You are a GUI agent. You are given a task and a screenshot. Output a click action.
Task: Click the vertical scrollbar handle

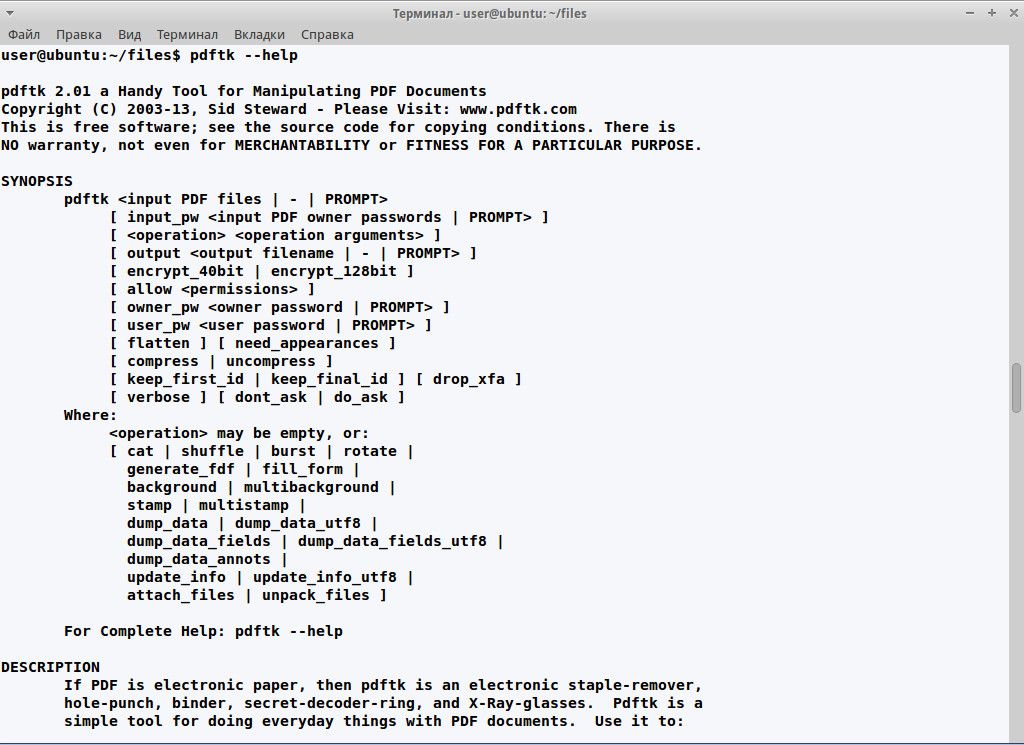point(1016,388)
